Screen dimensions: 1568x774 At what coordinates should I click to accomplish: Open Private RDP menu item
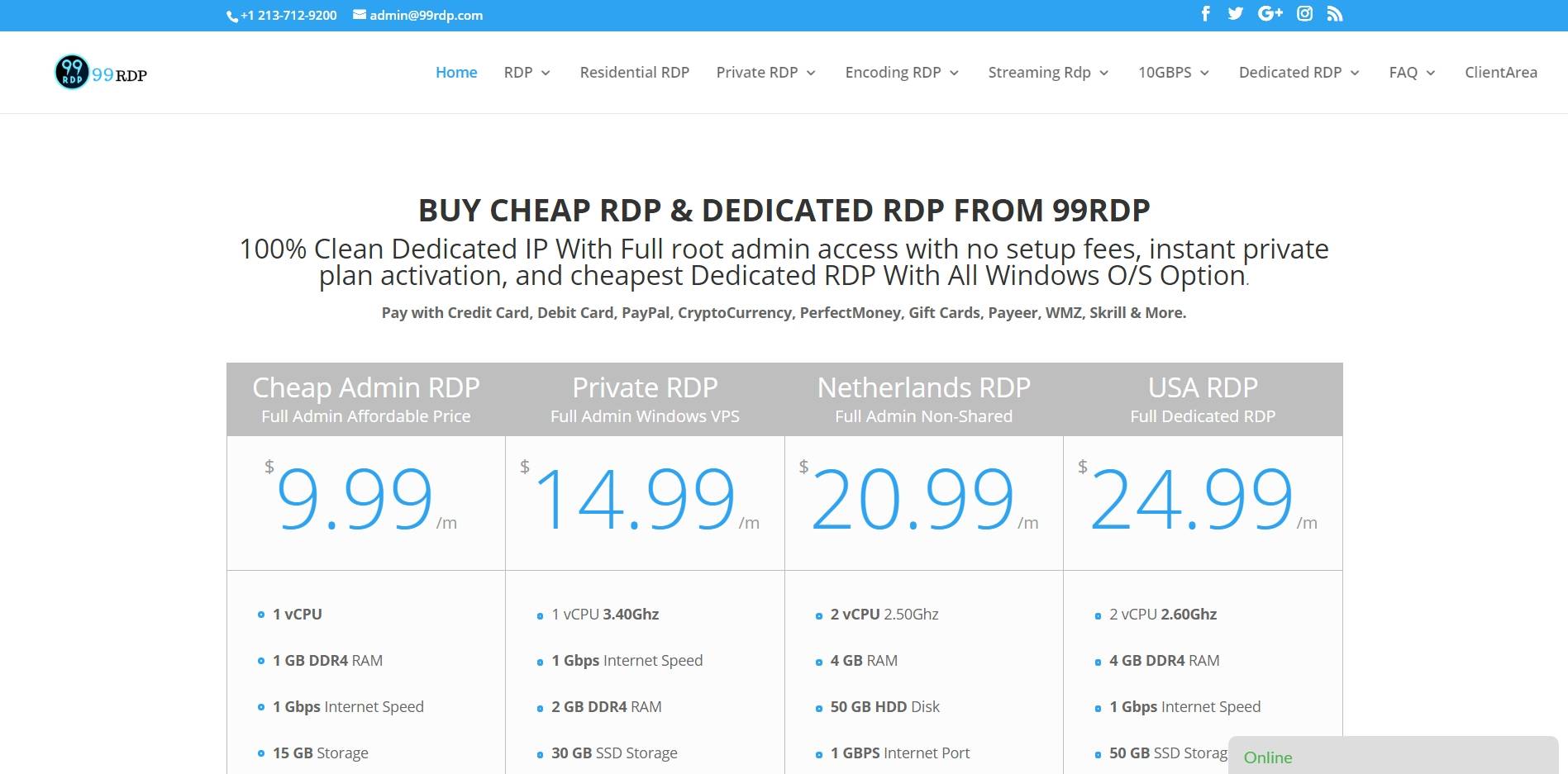tap(757, 73)
